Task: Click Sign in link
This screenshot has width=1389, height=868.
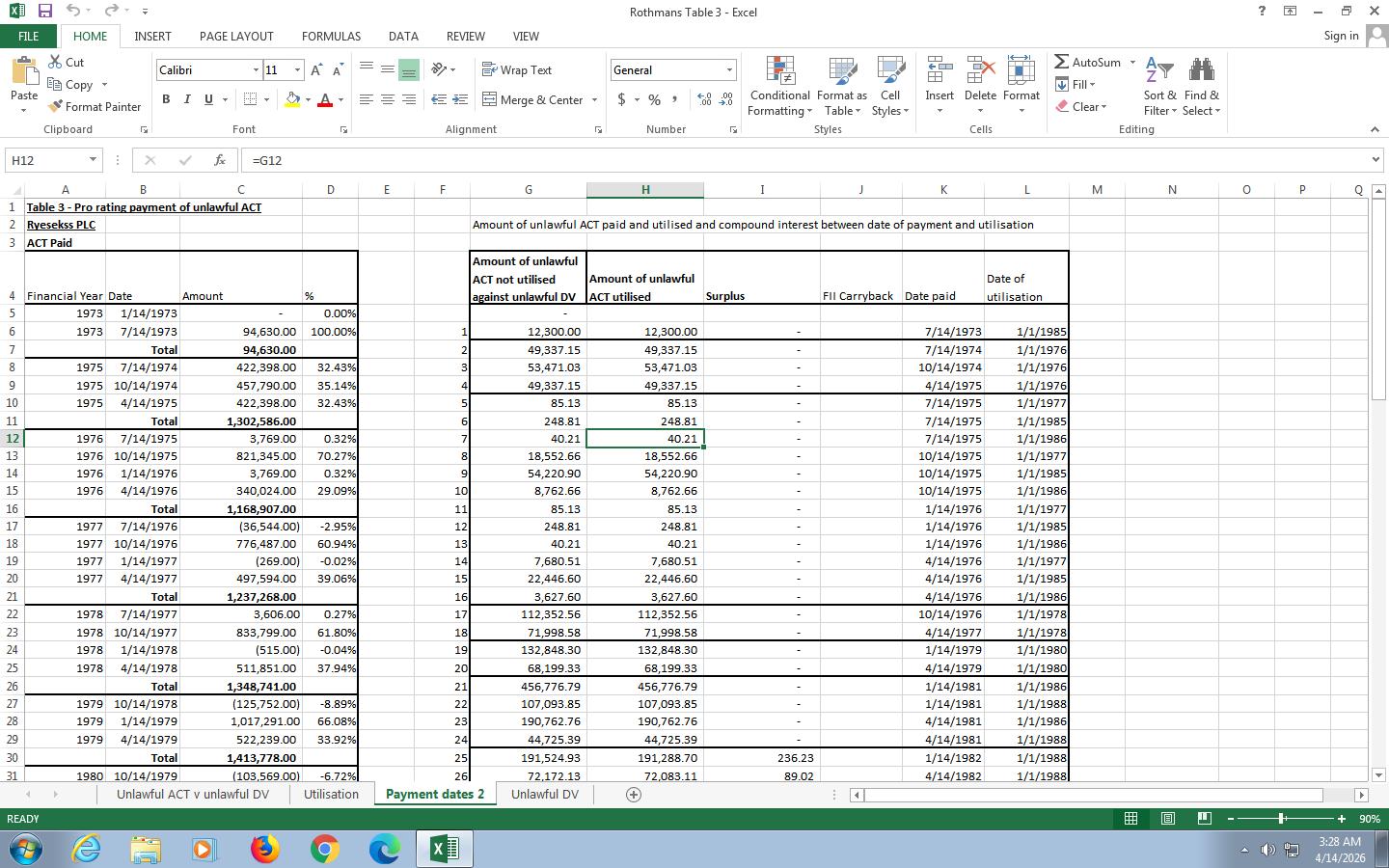Action: 1341,36
